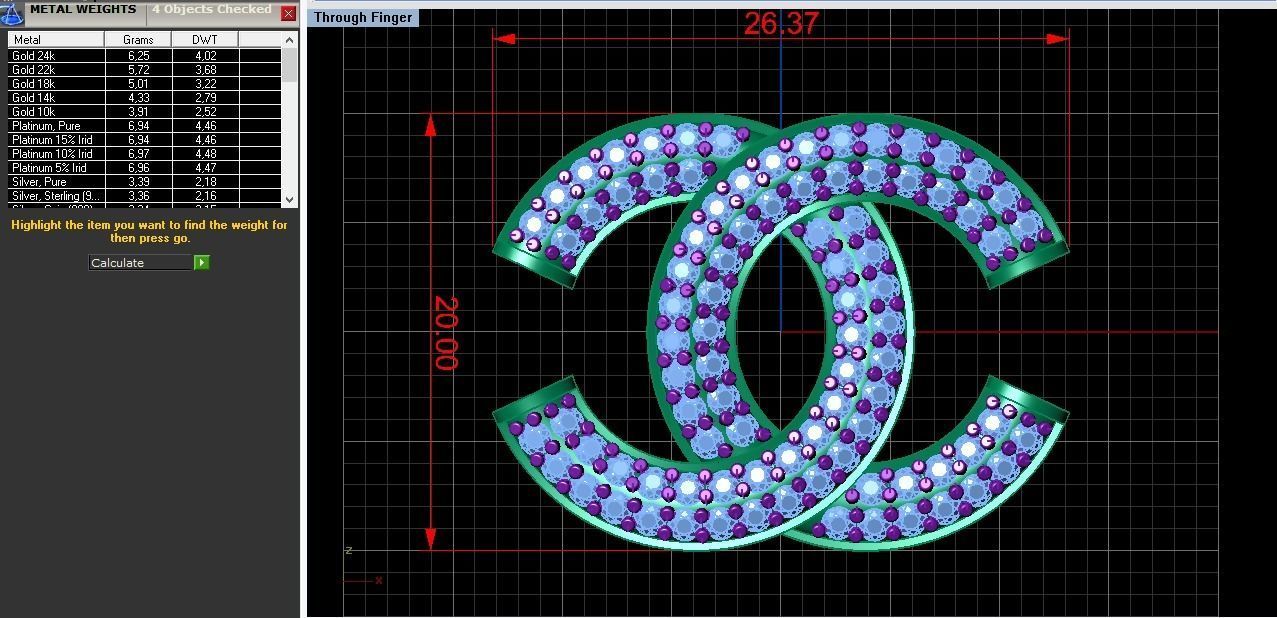Click the 4,33 grams value for Gold 14k
Viewport: 1277px width, 618px height.
(x=138, y=98)
